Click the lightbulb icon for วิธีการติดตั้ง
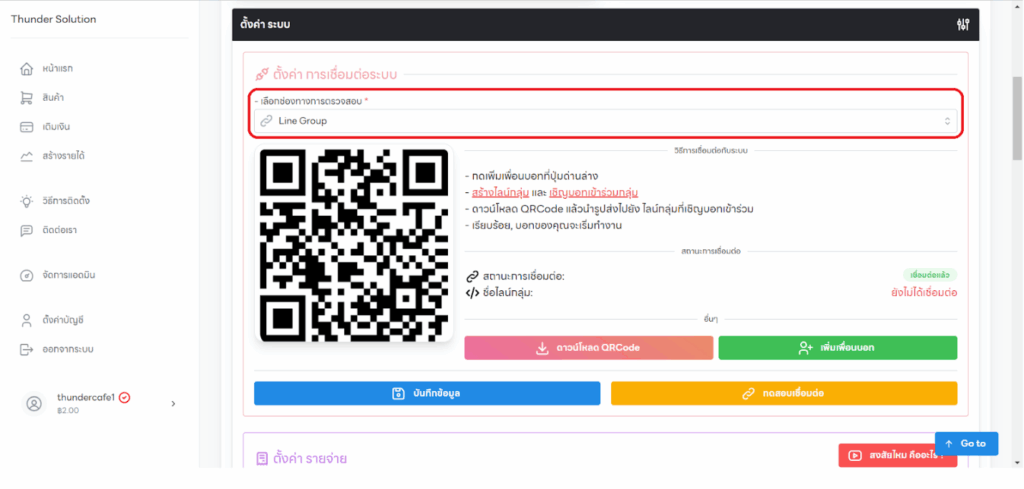 27,201
